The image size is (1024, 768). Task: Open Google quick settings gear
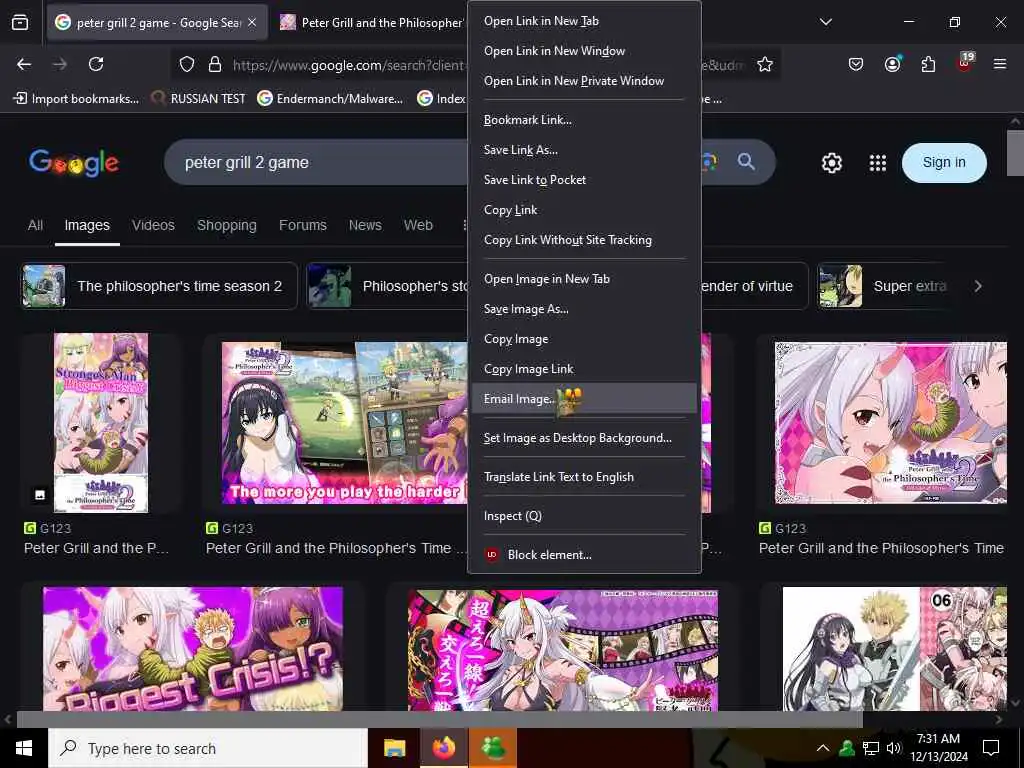831,163
